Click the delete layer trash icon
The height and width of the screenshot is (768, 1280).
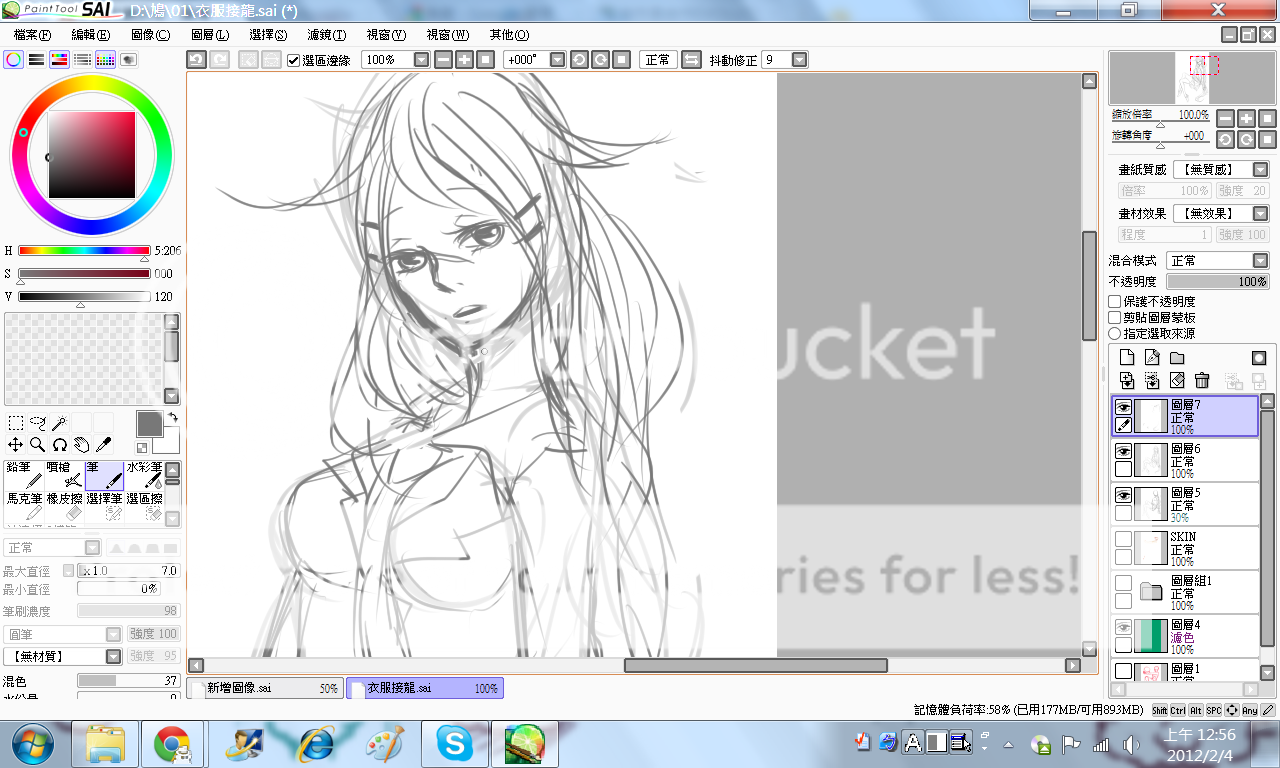(x=1202, y=380)
